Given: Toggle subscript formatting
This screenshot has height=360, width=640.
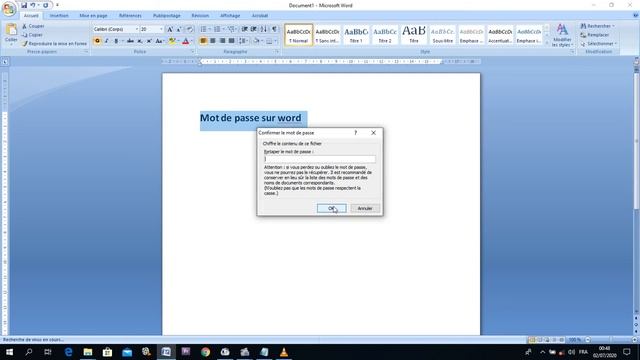Looking at the screenshot, I should pos(140,41).
